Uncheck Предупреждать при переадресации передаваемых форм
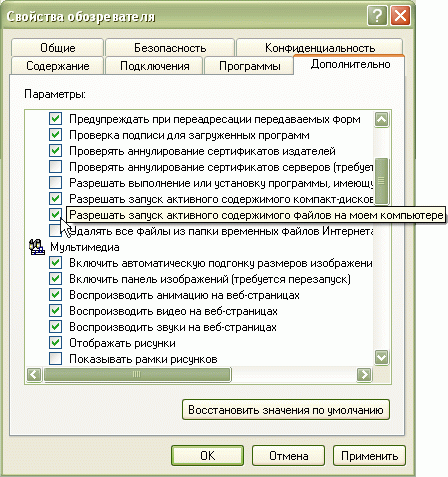This screenshot has height=477, width=448. coord(55,119)
